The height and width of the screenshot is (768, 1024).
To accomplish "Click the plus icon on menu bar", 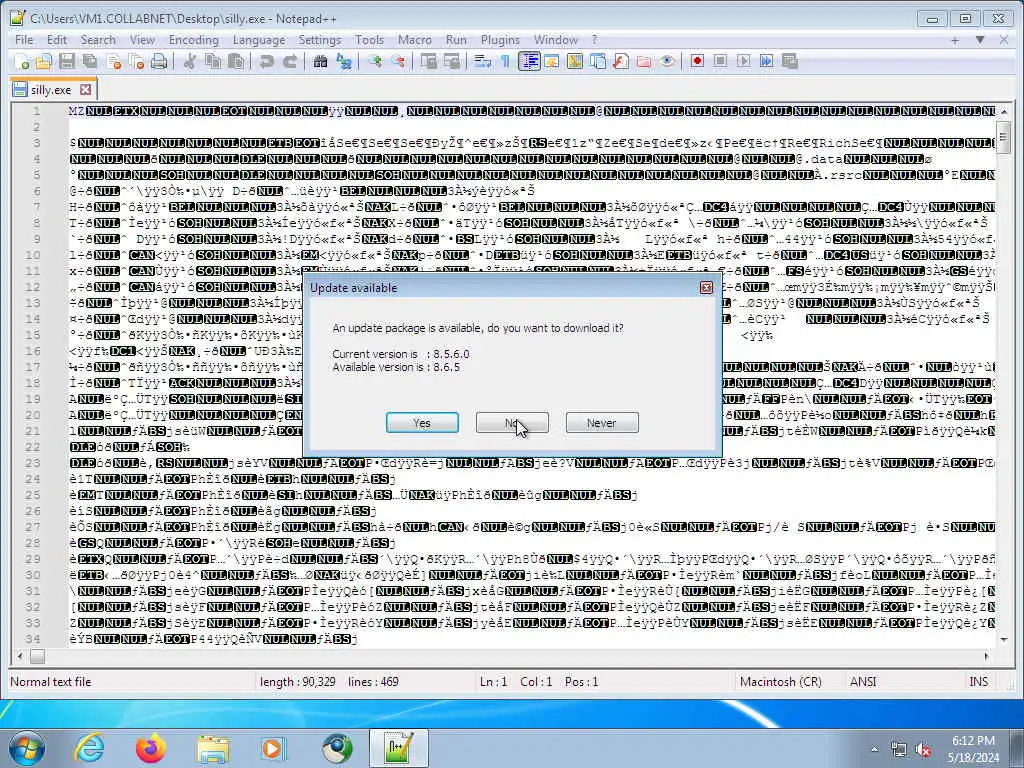I will (955, 40).
